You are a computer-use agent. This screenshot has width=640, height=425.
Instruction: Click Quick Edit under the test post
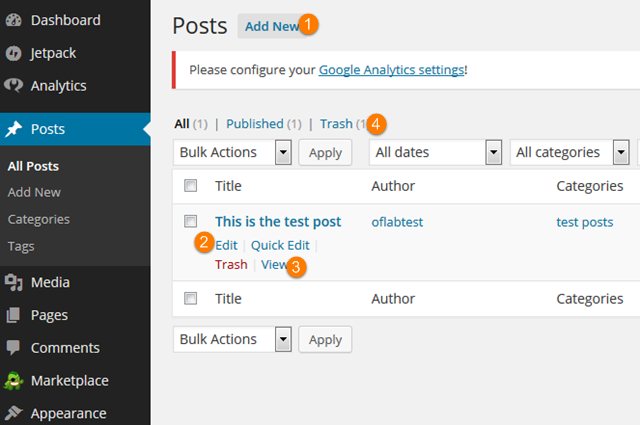(280, 245)
